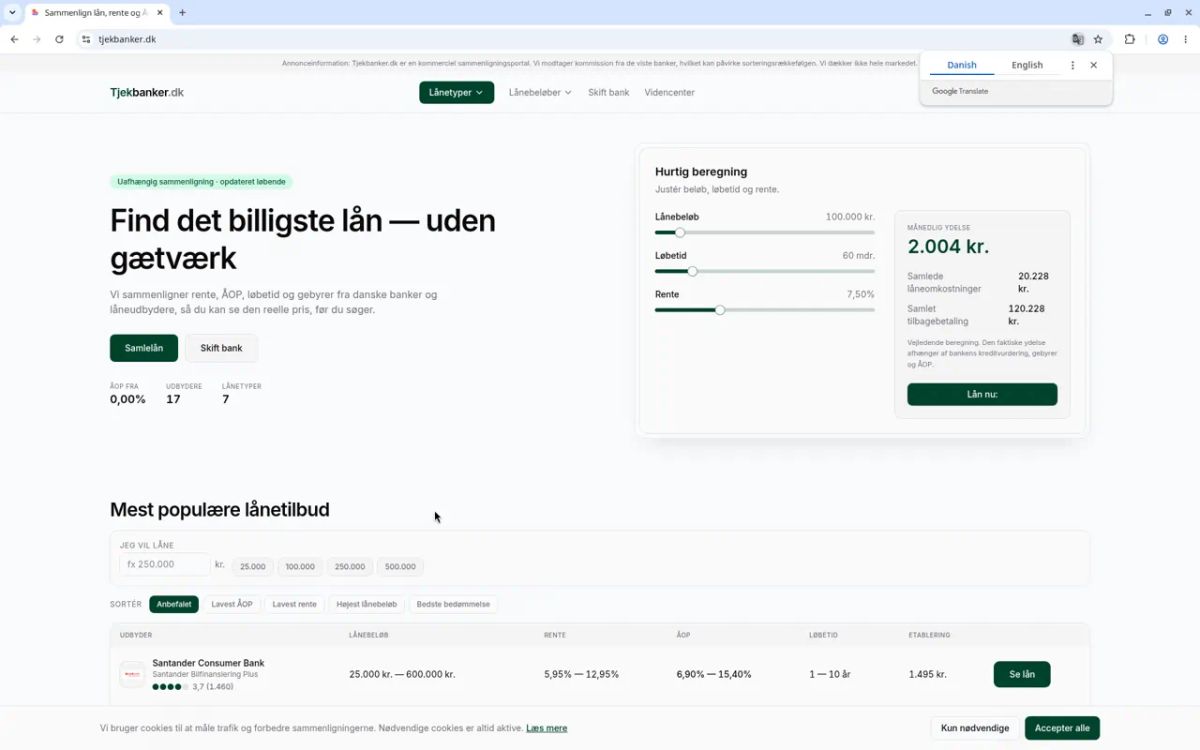This screenshot has height=750, width=1200.
Task: Close the Google Translate popup
Action: click(1094, 65)
